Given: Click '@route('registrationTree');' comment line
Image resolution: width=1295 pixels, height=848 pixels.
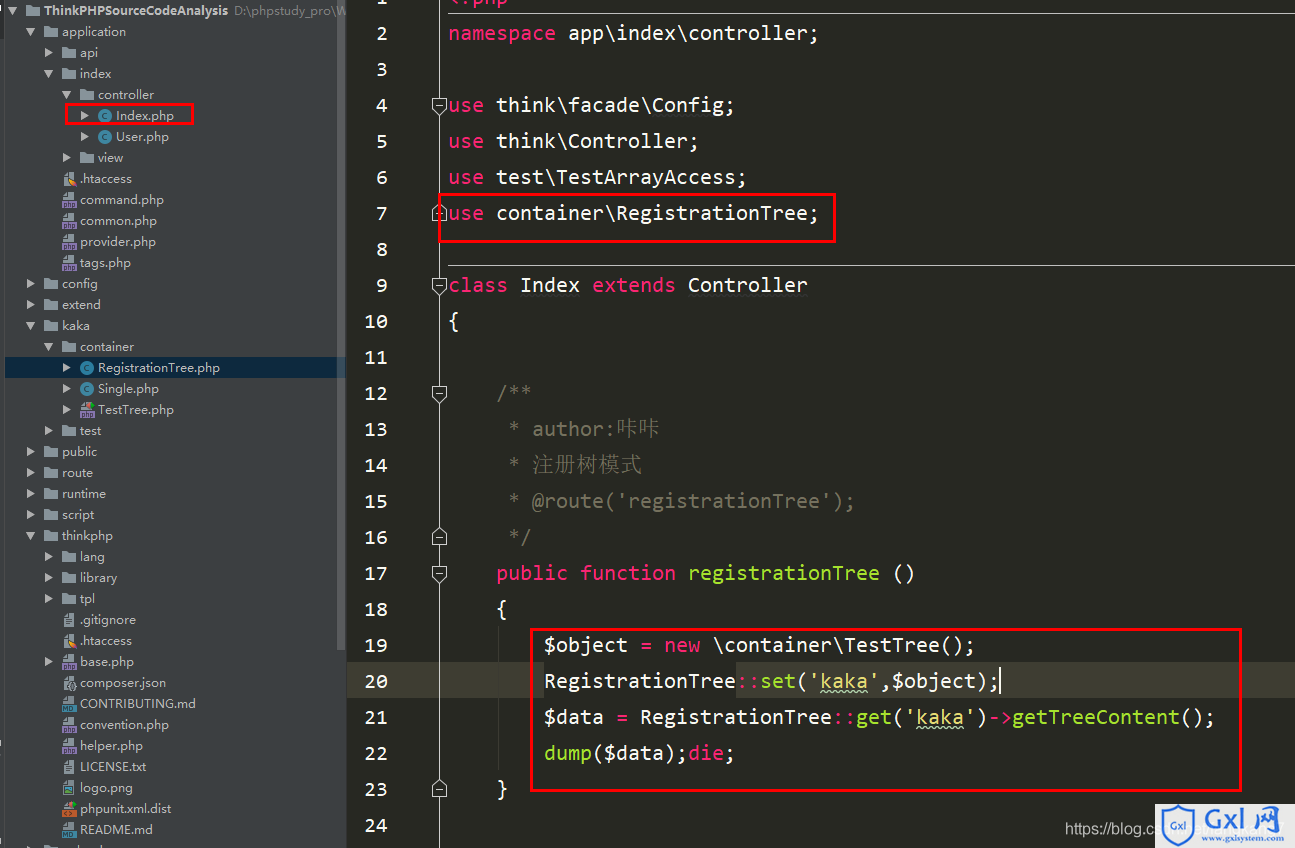Looking at the screenshot, I should point(693,501).
